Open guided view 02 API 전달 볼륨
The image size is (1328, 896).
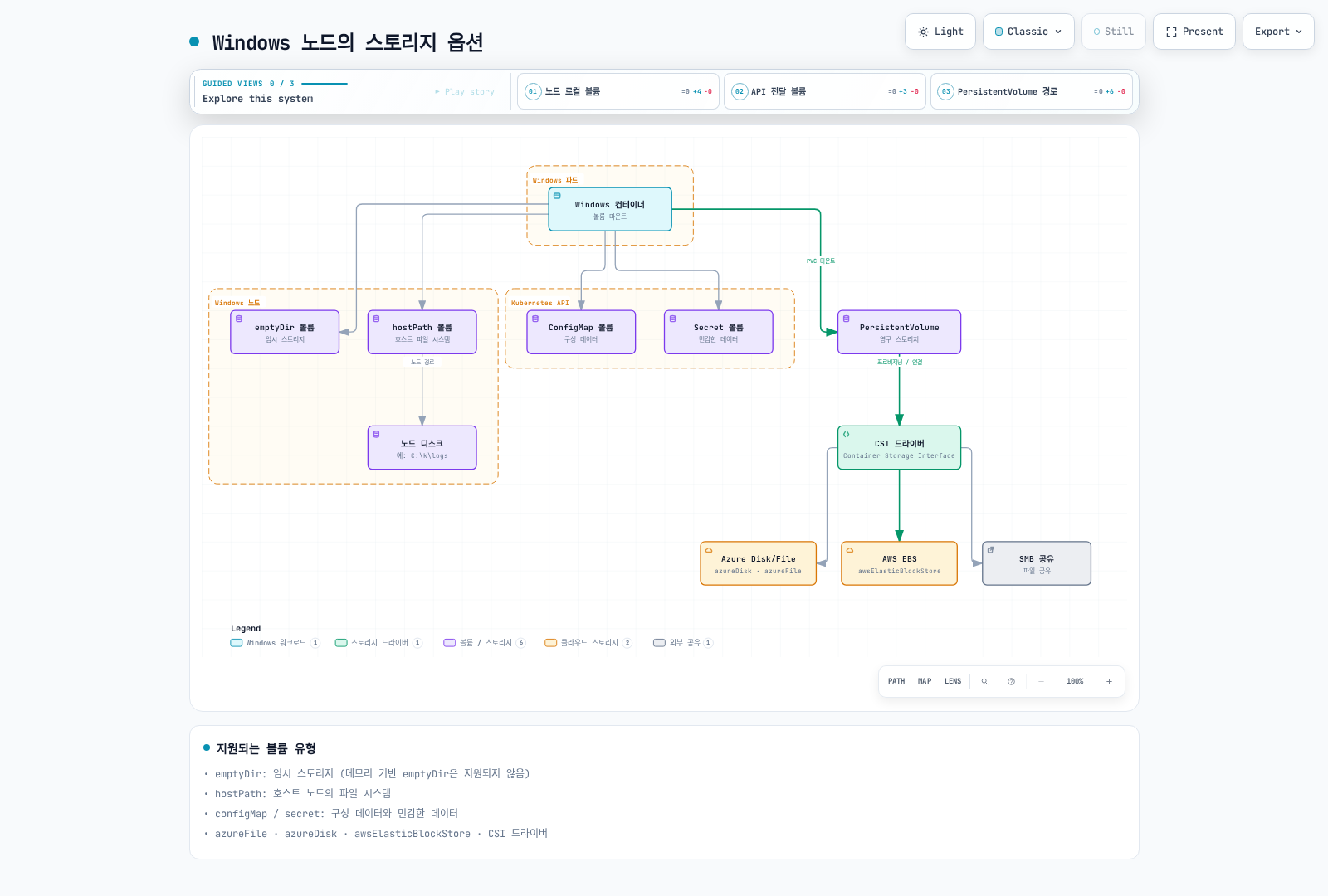click(x=824, y=91)
